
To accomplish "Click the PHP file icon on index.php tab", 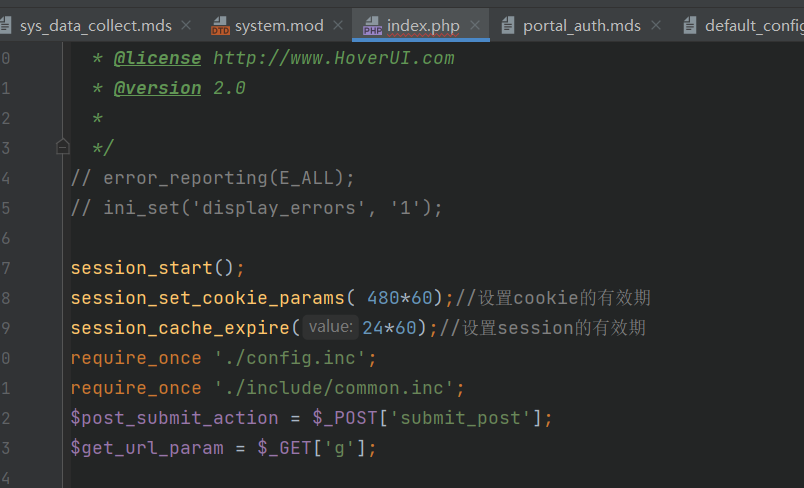I will click(372, 26).
